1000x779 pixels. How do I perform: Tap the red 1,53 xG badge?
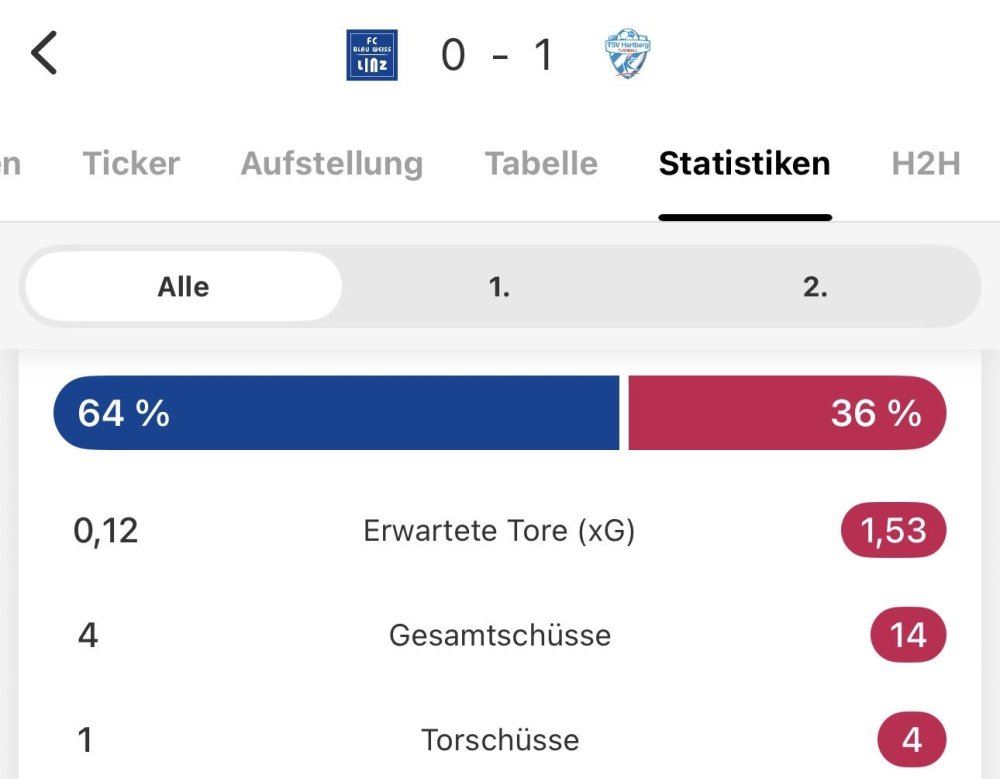coord(893,531)
